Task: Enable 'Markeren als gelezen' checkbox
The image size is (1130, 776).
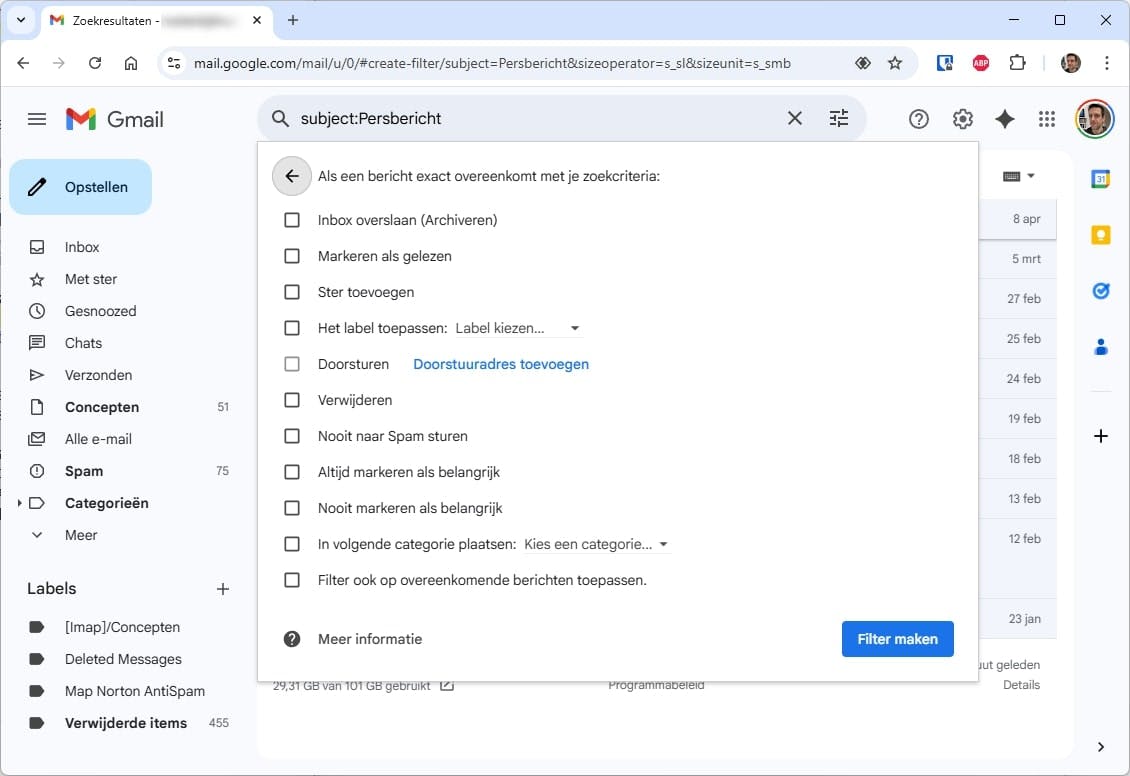Action: [x=292, y=256]
